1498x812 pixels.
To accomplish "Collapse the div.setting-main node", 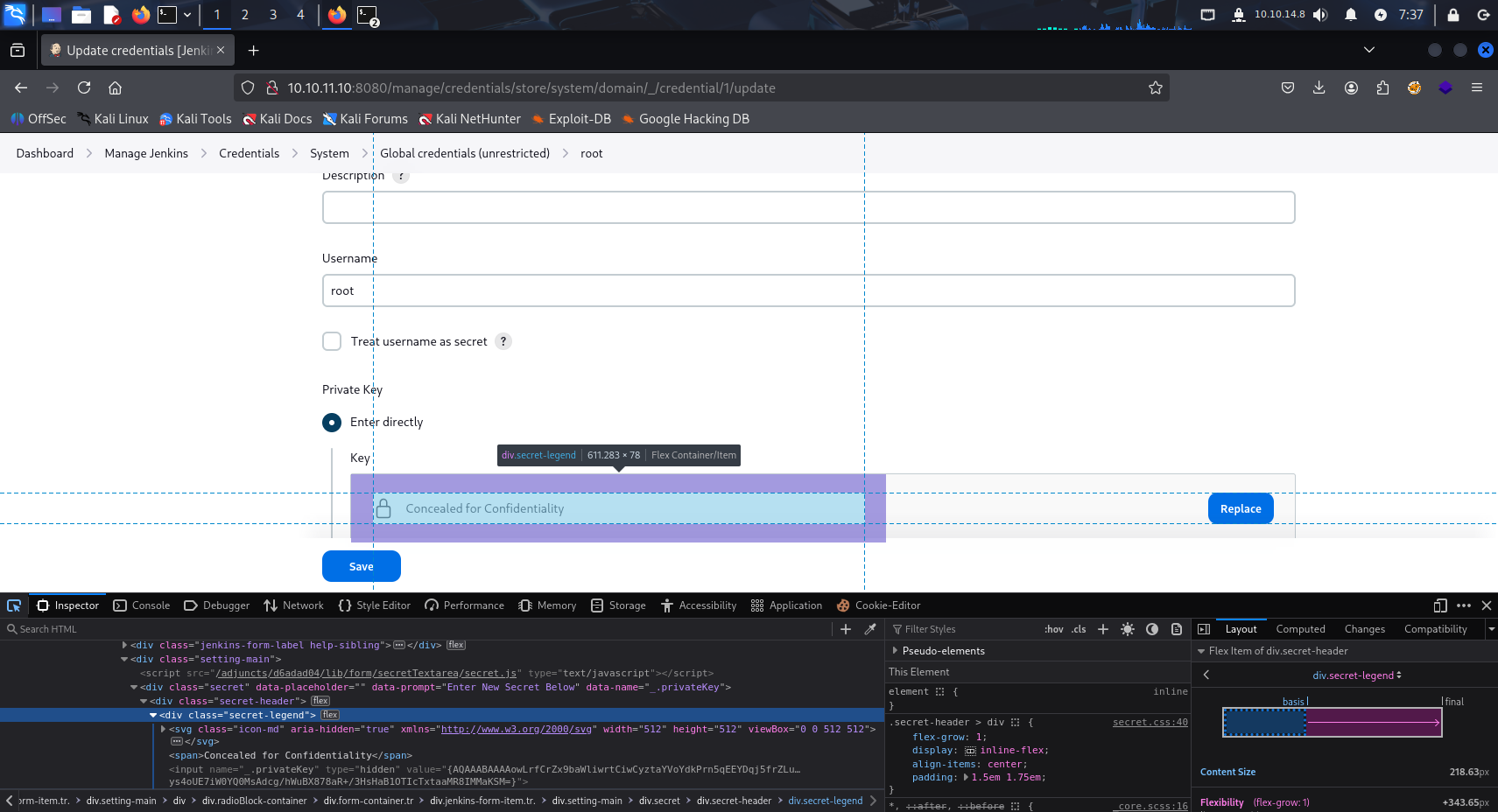I will 124,659.
